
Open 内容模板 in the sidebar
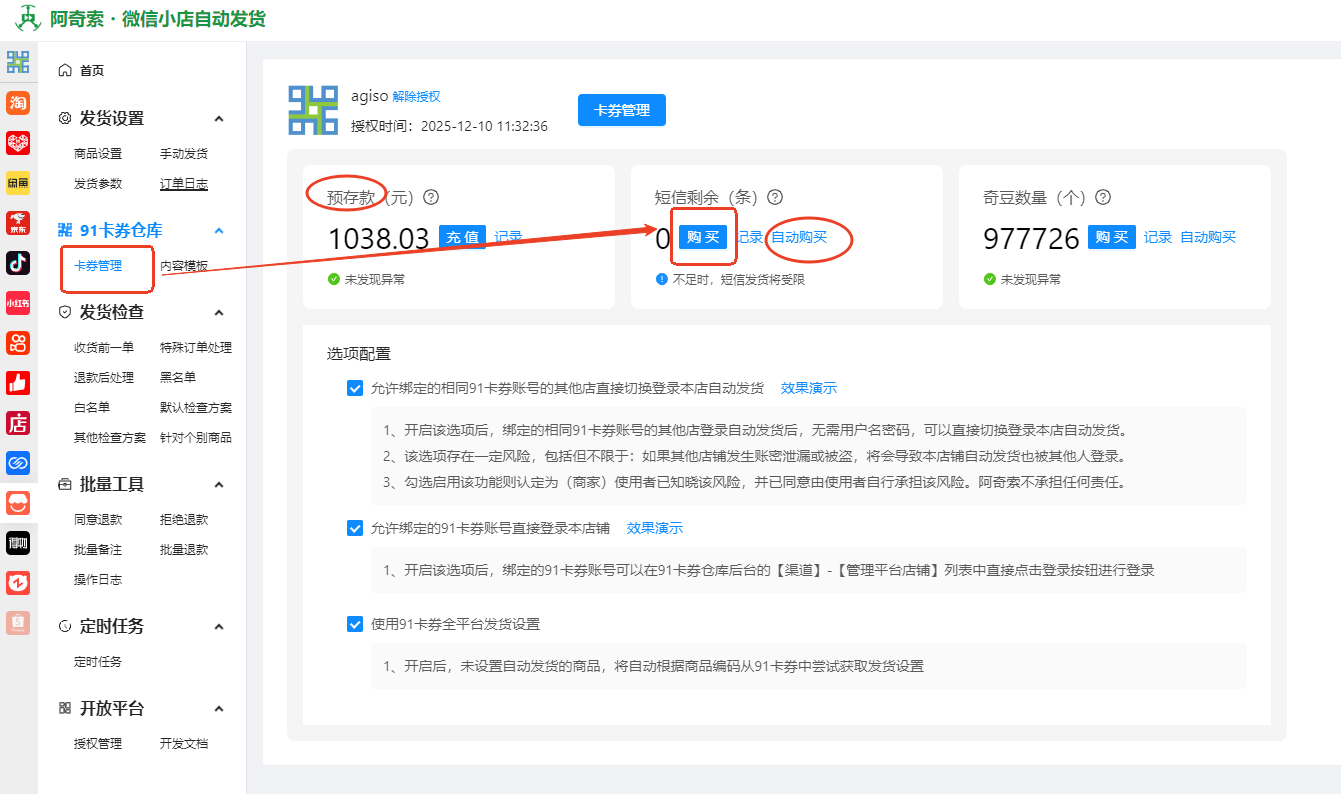click(184, 266)
